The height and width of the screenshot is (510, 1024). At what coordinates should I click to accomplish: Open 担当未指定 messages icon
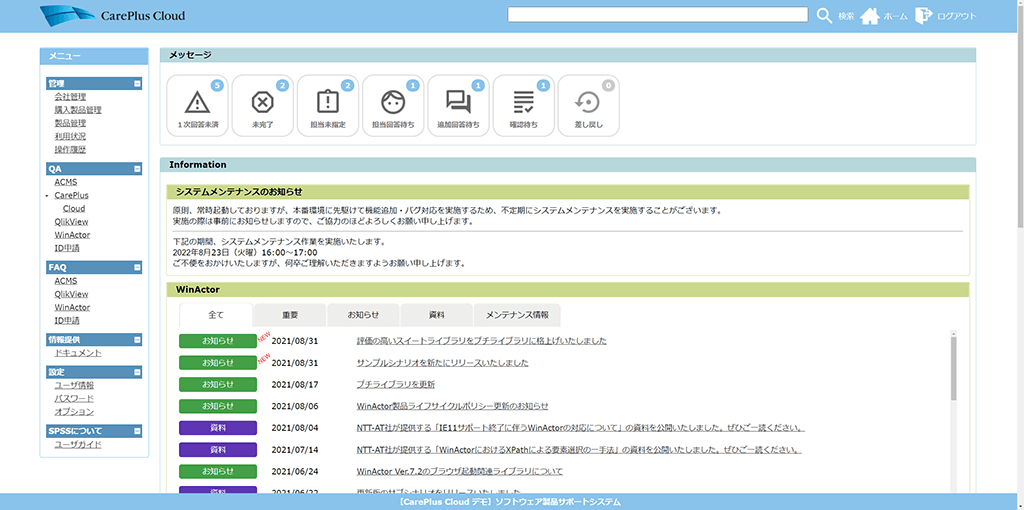pyautogui.click(x=328, y=106)
